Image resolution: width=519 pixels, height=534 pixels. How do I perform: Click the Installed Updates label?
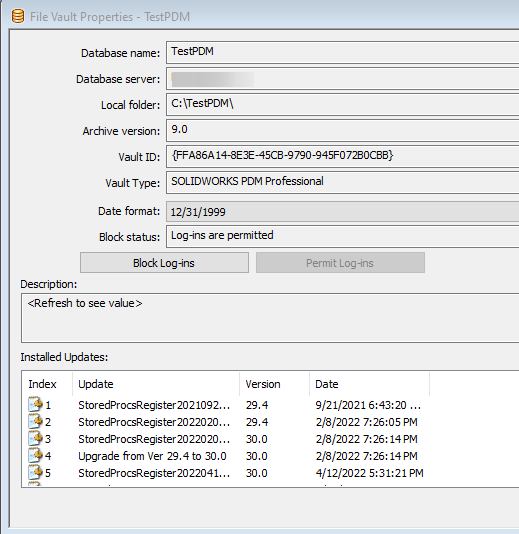64,357
